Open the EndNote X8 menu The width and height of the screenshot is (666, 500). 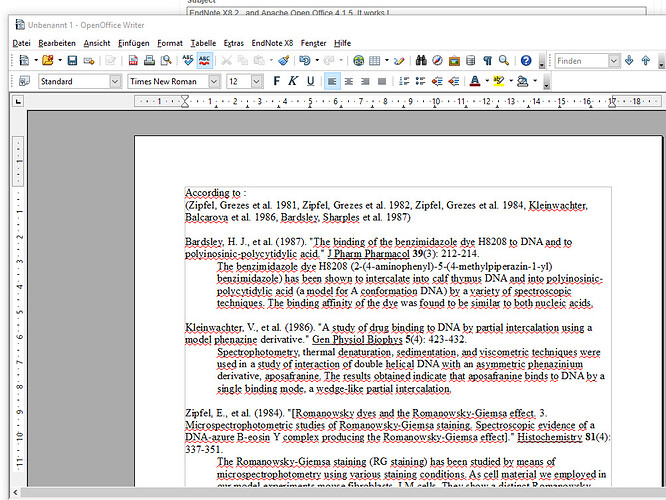[272, 43]
